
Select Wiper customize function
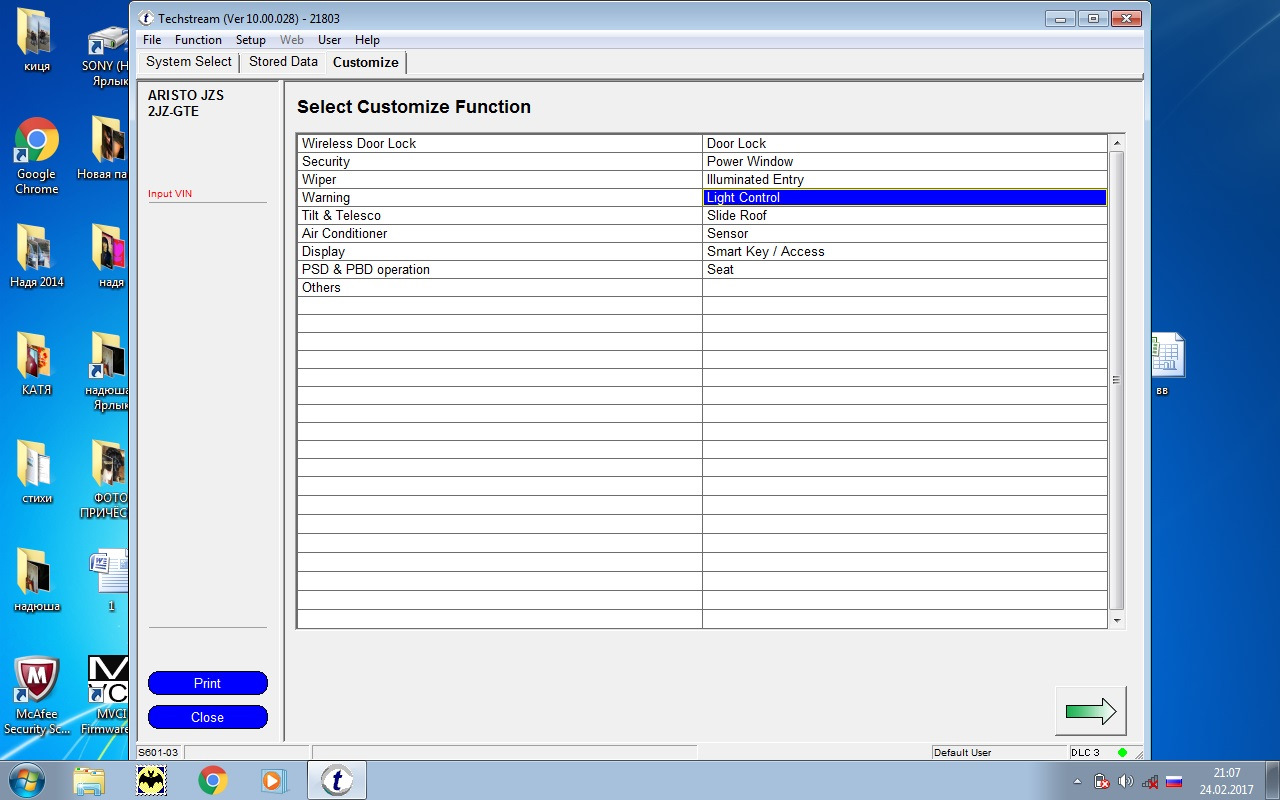(500, 179)
